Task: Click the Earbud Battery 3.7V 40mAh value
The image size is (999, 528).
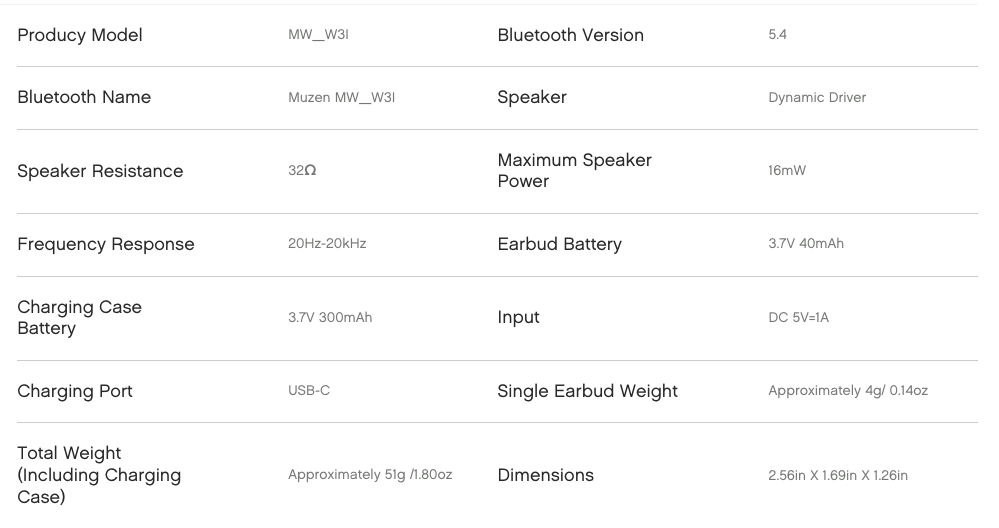Action: (806, 243)
